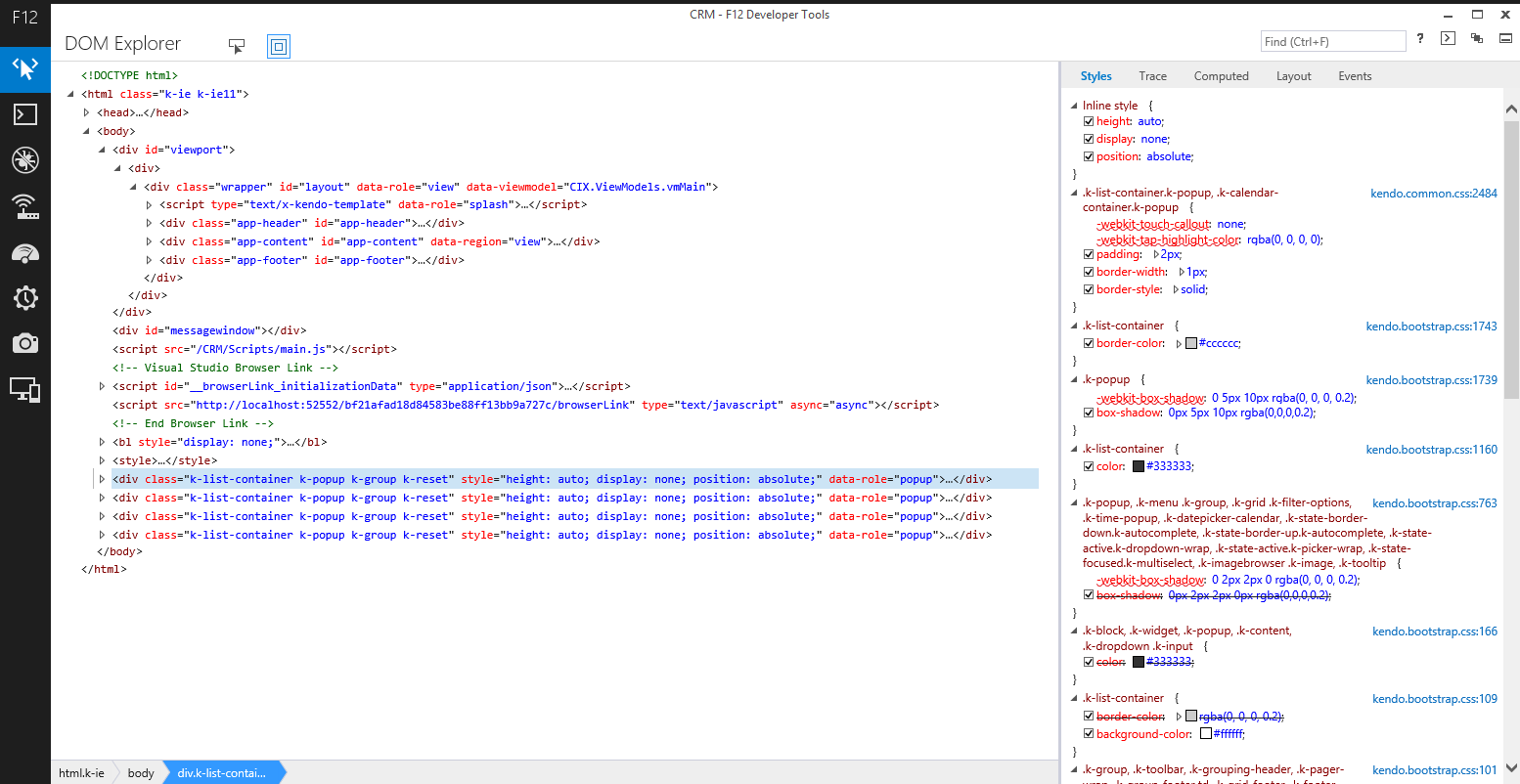Uncheck the display: none inline style

coord(1089,140)
